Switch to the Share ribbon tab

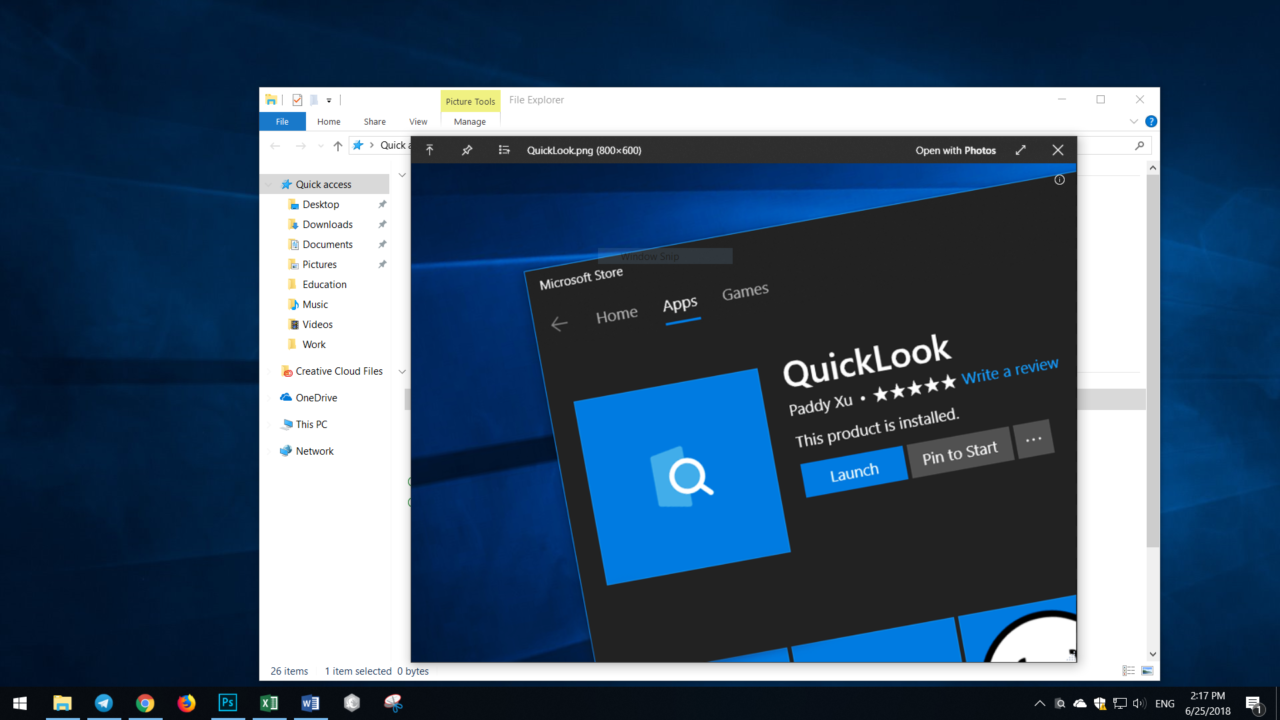(x=375, y=122)
